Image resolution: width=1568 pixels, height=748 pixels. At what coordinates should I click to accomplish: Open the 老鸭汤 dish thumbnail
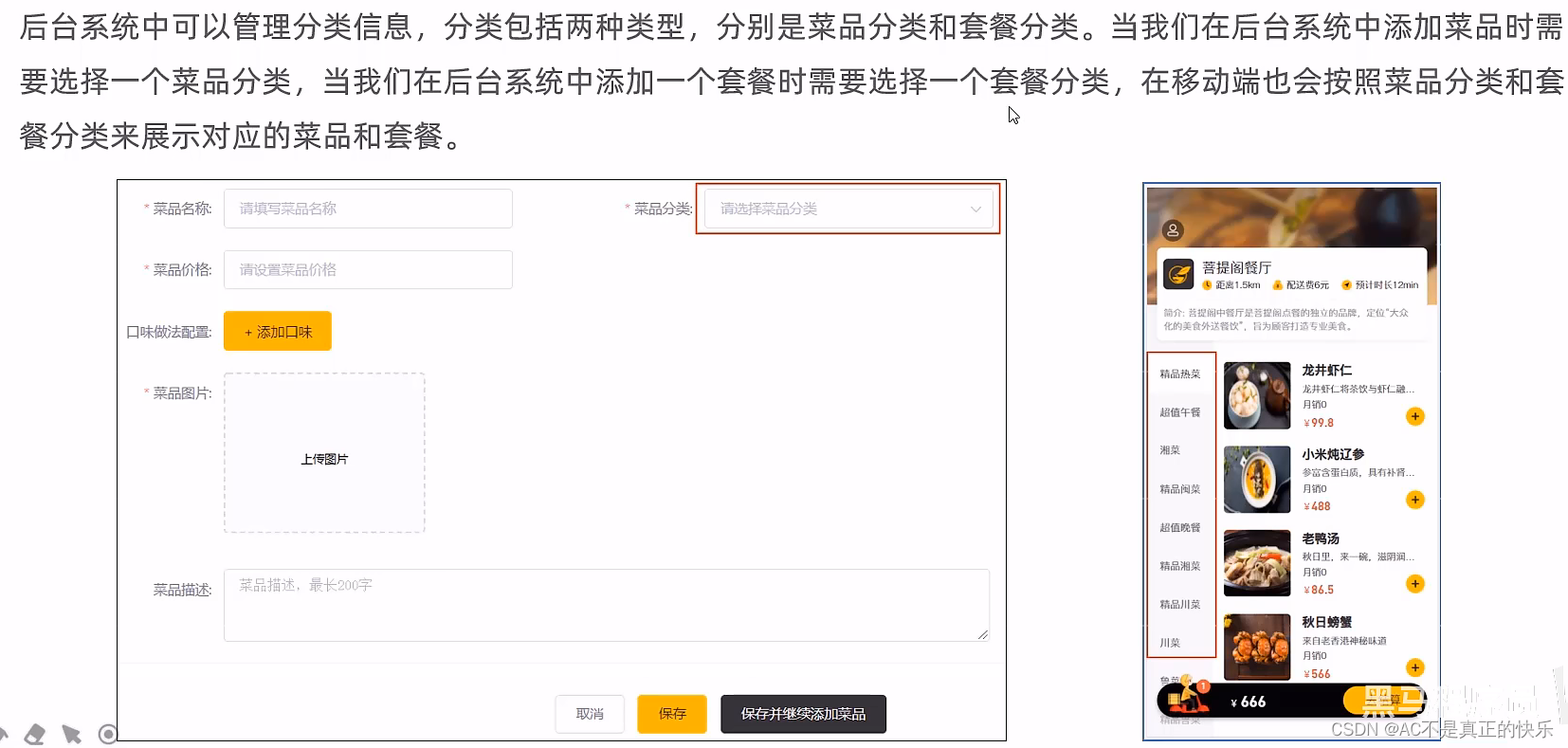click(x=1257, y=563)
